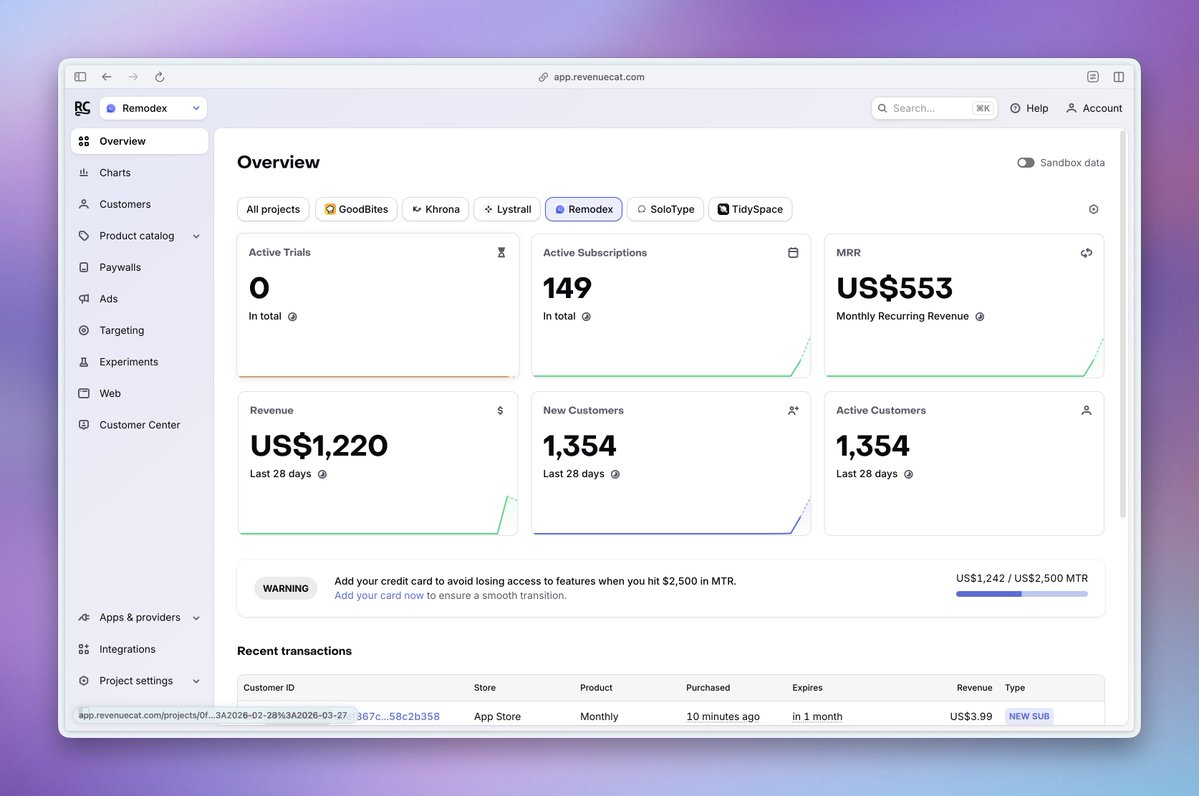Open the browser reader view icon

1093,76
